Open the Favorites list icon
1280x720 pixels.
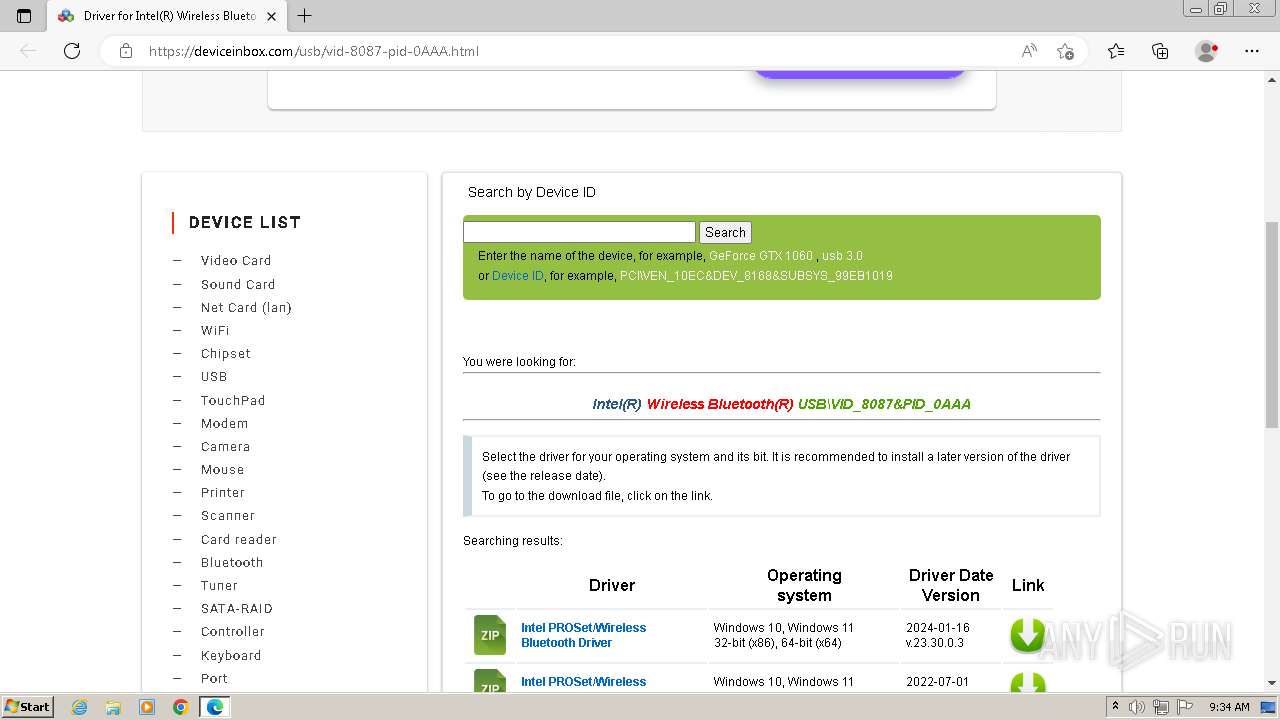pos(1116,51)
